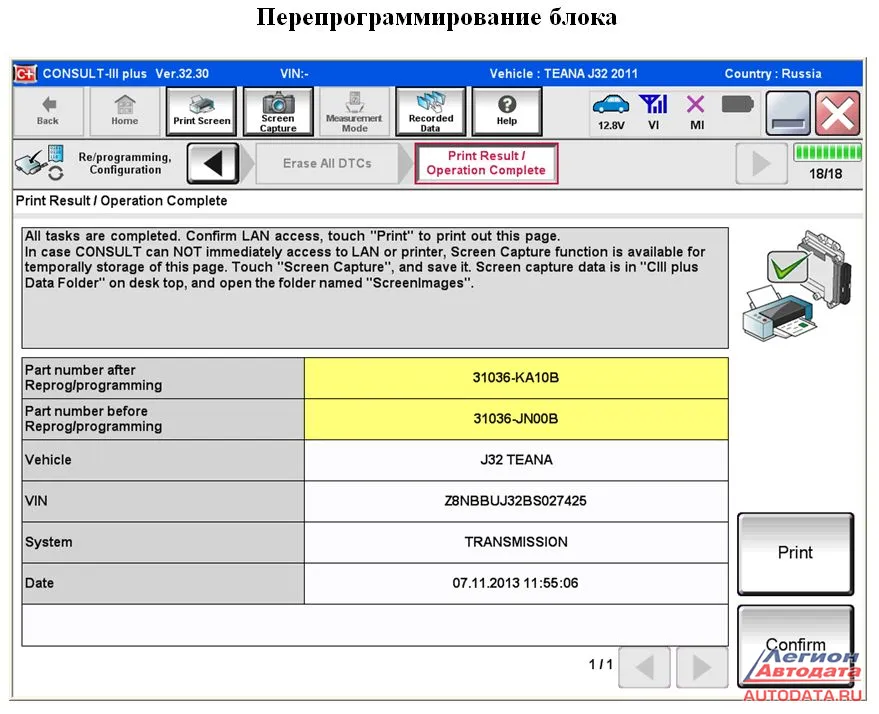Select part number 31036-JN00B cell
879x714 pixels.
(x=516, y=419)
